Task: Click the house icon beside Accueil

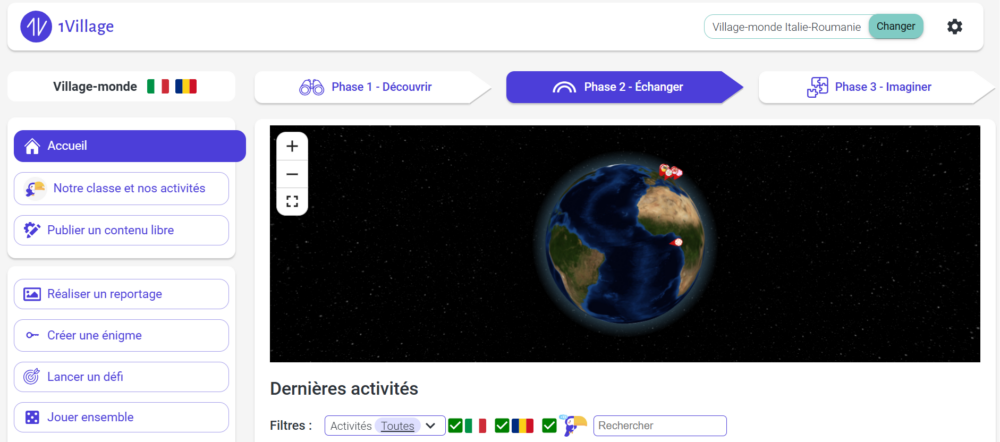Action: pyautogui.click(x=32, y=146)
